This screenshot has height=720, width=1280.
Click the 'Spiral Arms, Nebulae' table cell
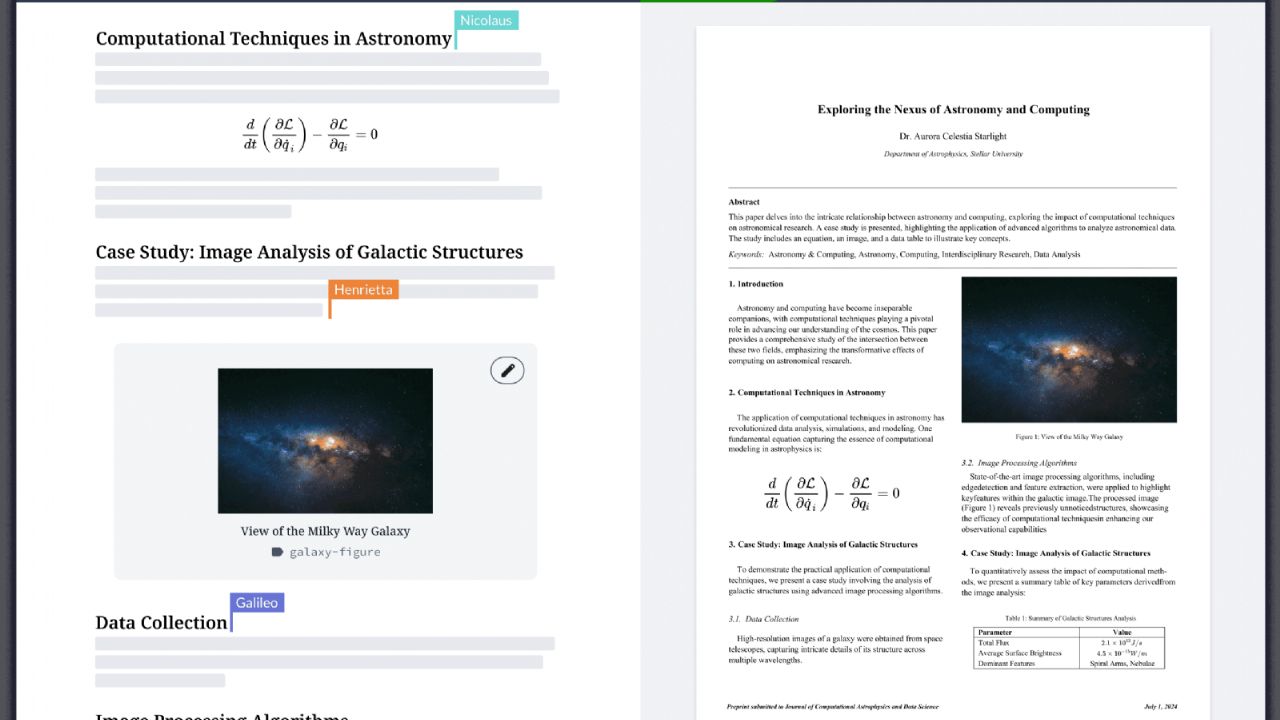coord(1121,663)
